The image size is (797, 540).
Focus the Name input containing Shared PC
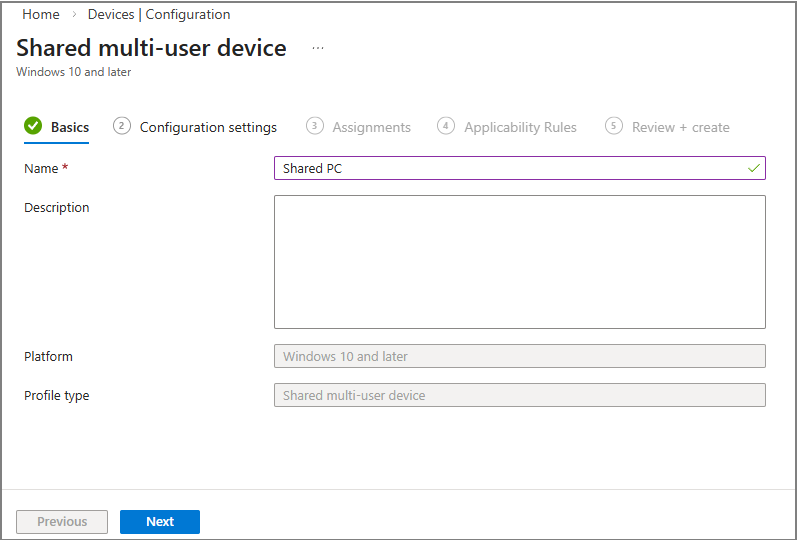click(519, 168)
